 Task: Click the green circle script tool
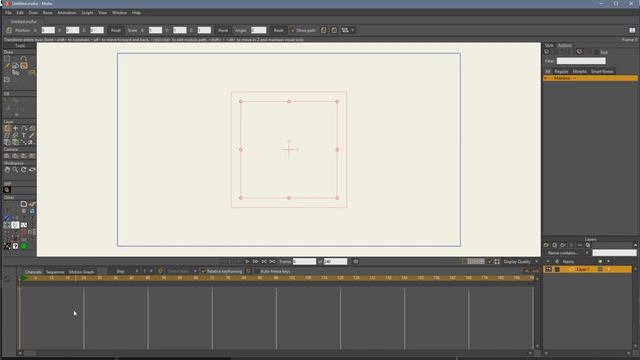(24, 246)
